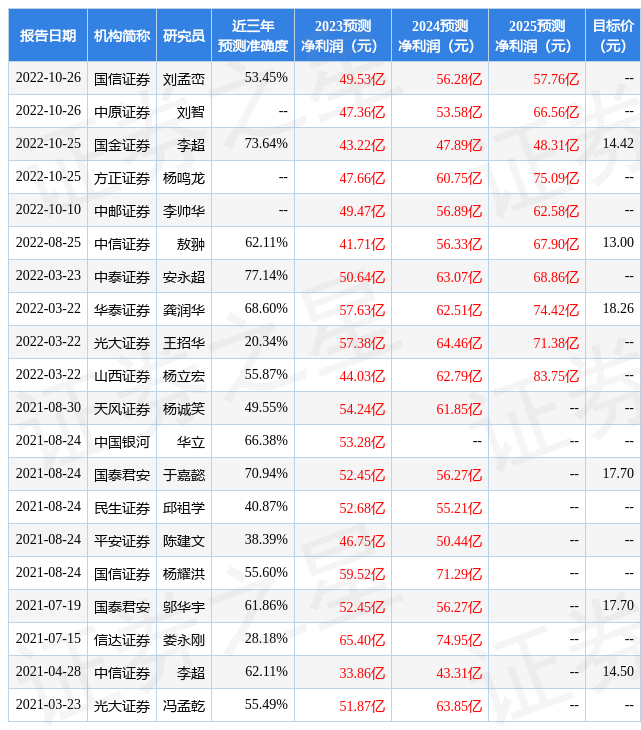This screenshot has height=730, width=641.
Task: Click institution 方正证券
Action: 122,178
